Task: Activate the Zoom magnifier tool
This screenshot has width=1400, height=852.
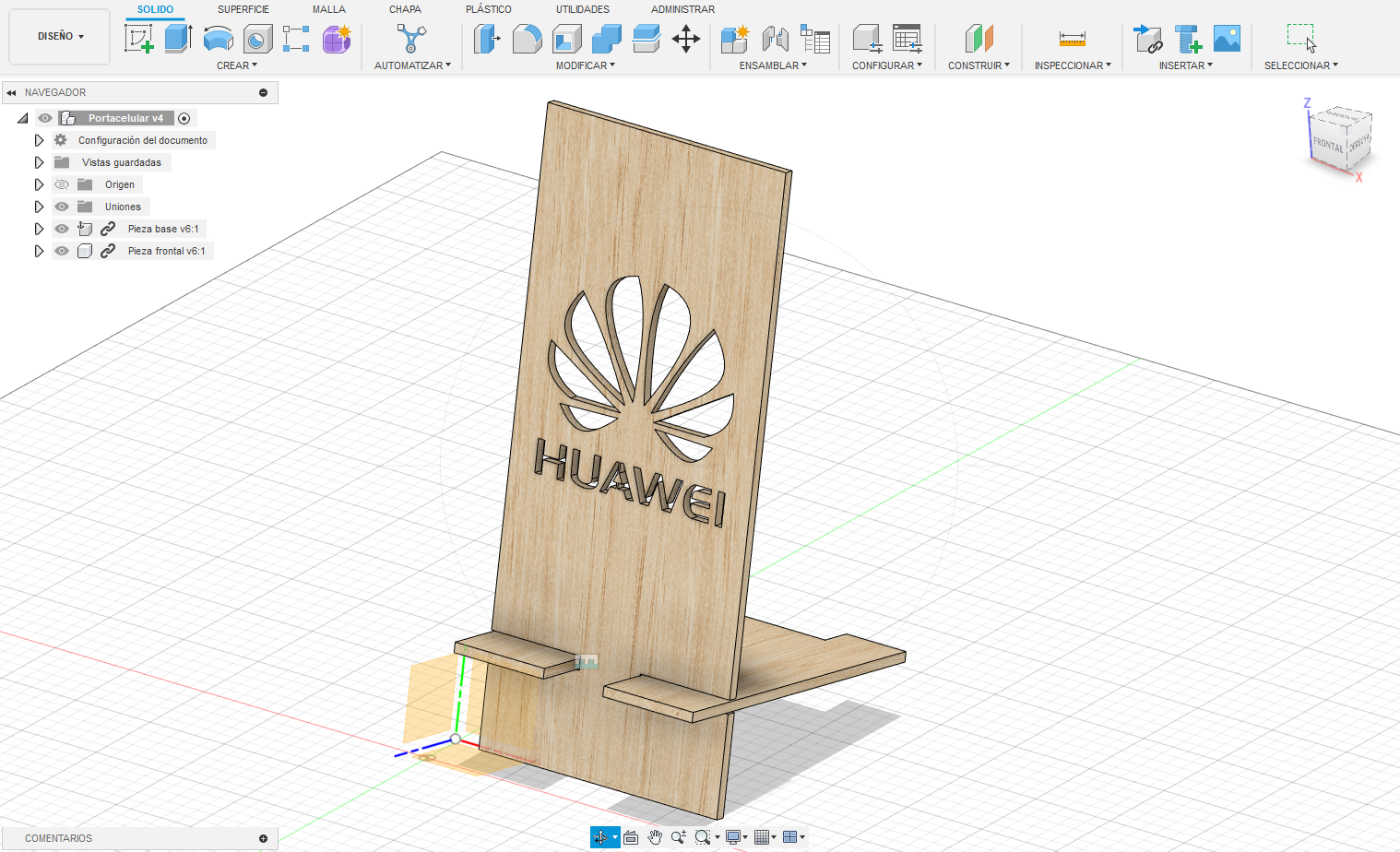Action: coord(679,837)
